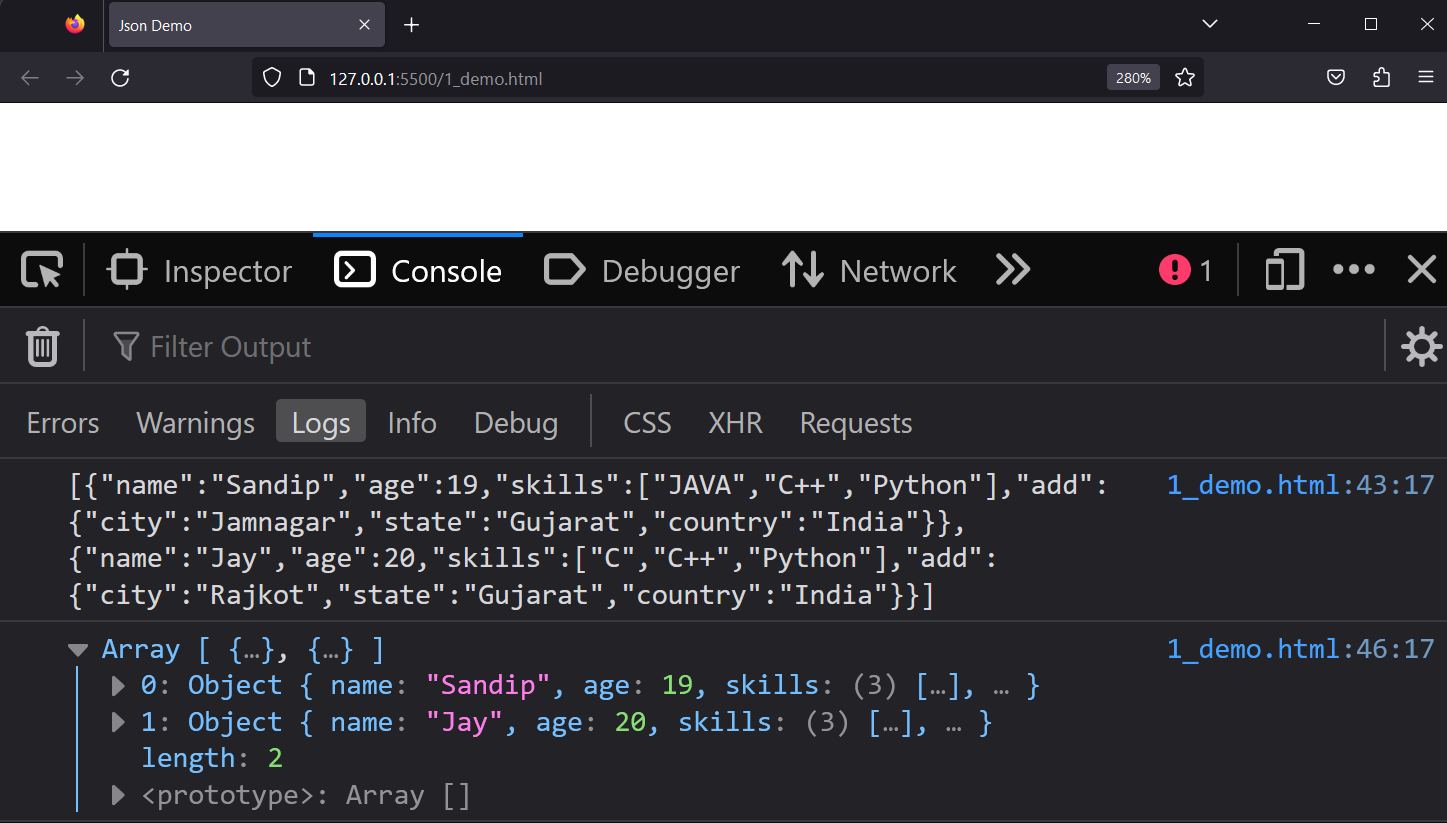The image size is (1447, 823).
Task: Enable the XHR filter
Action: [x=736, y=423]
